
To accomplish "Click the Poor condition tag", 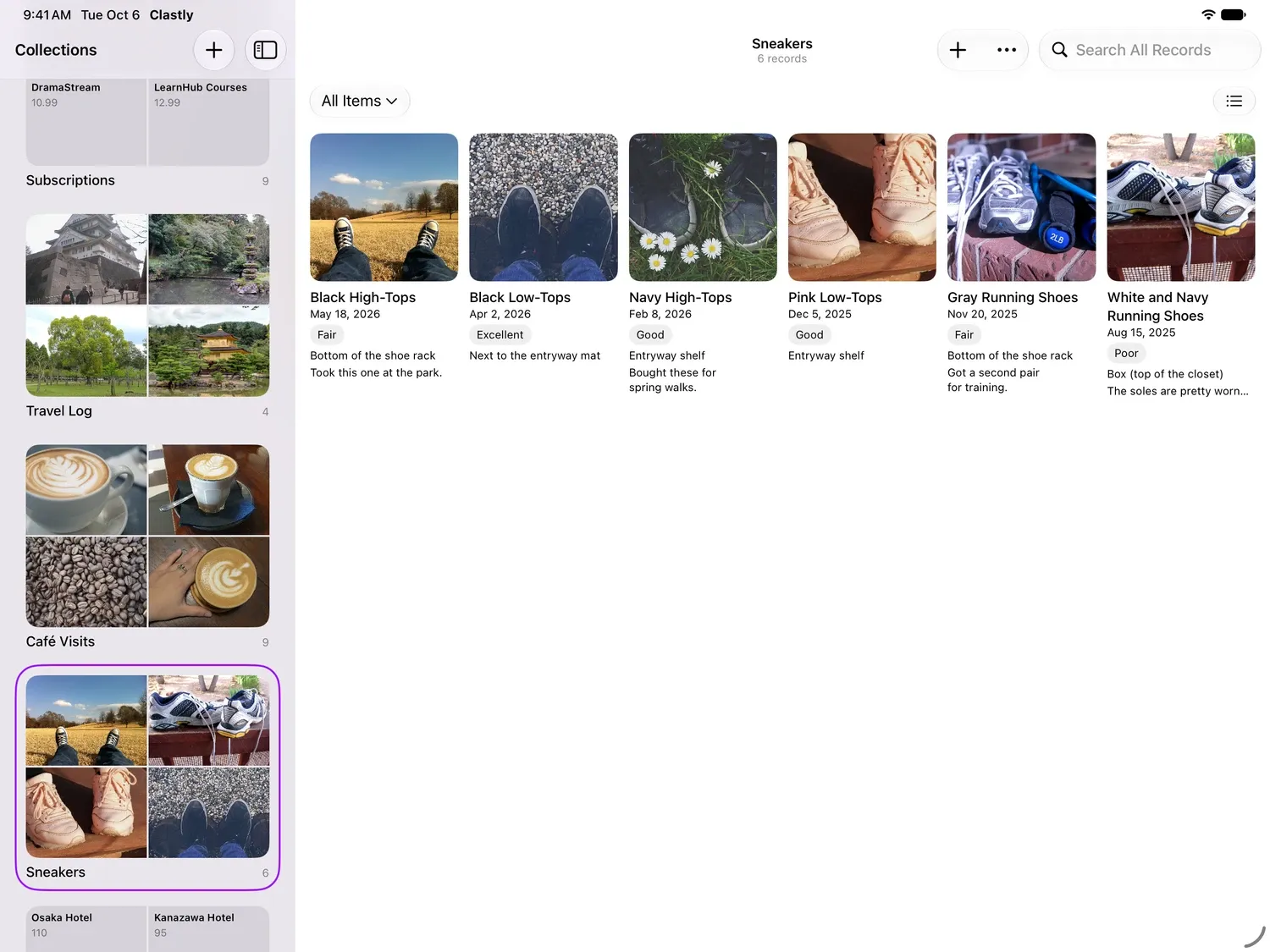I will [1126, 354].
